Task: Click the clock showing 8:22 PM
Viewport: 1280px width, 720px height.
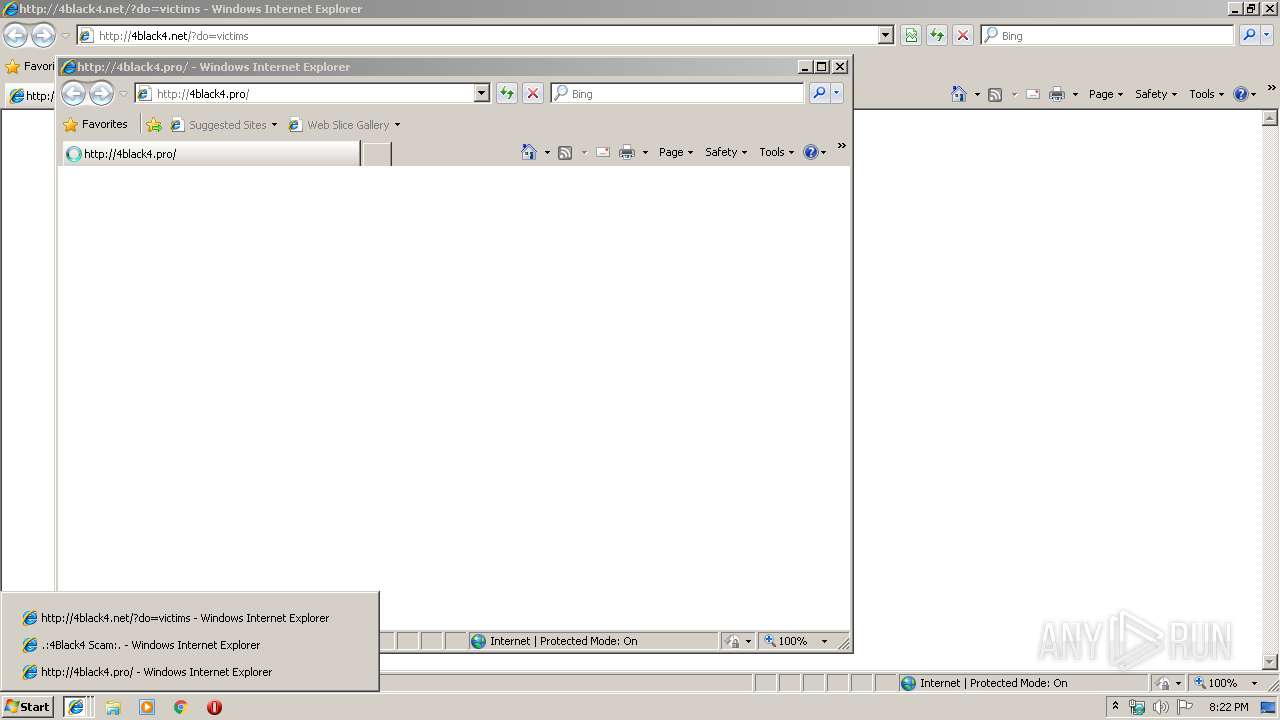Action: [1228, 707]
